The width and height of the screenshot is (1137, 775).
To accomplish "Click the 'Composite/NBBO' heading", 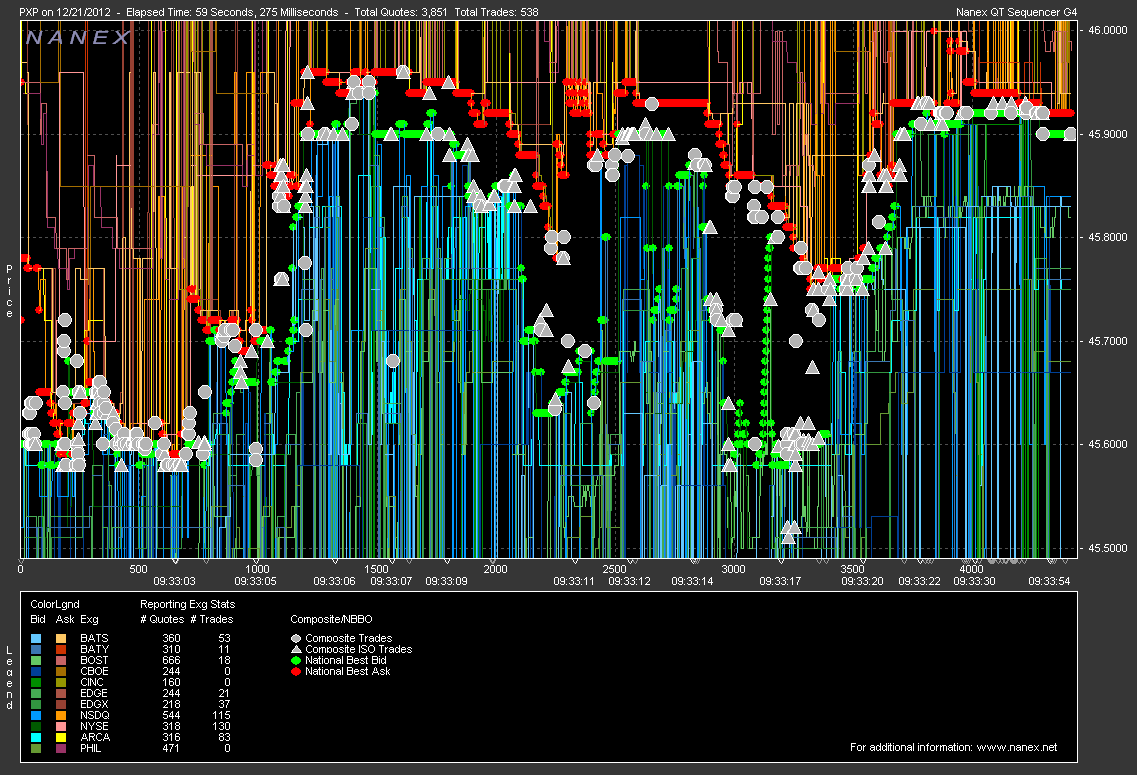I will pyautogui.click(x=331, y=619).
